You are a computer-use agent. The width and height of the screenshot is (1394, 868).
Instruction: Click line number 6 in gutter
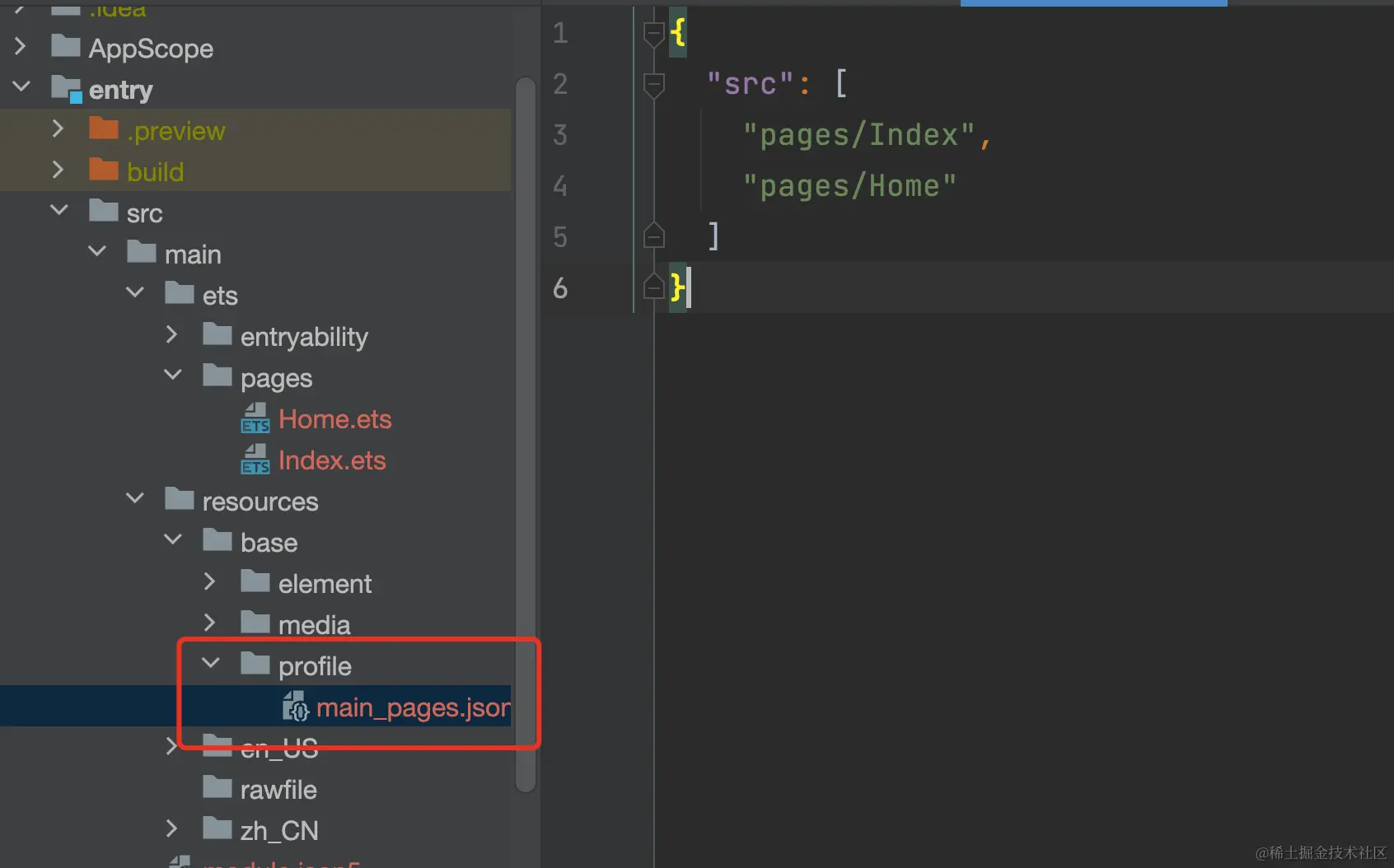coord(560,288)
